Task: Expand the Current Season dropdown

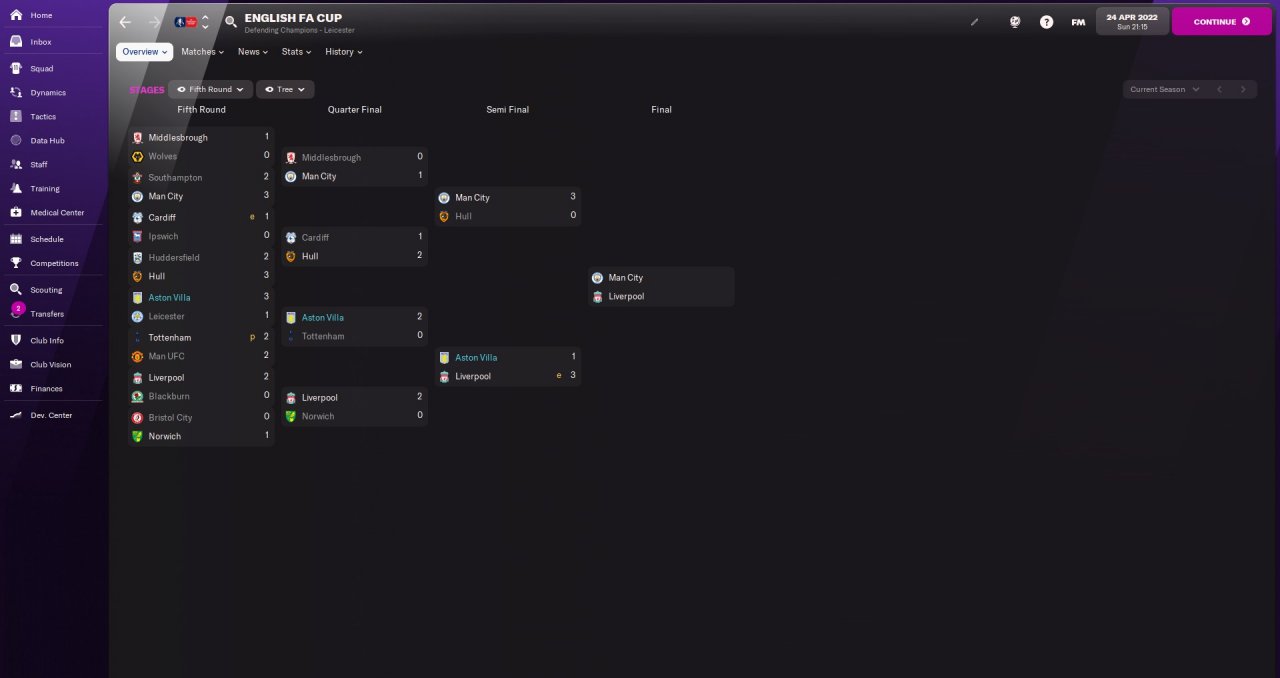Action: pyautogui.click(x=1164, y=89)
